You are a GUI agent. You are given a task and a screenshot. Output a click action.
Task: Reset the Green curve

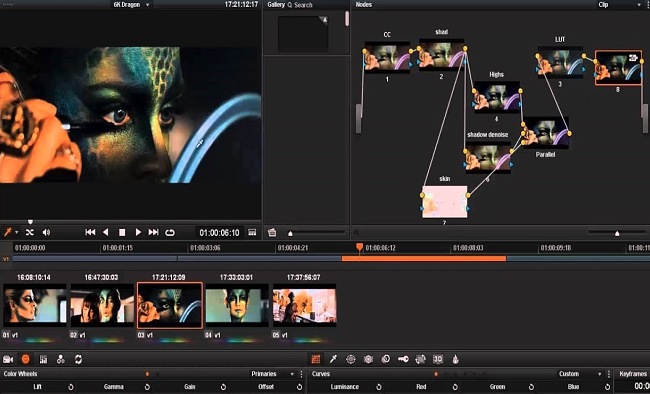tap(531, 387)
